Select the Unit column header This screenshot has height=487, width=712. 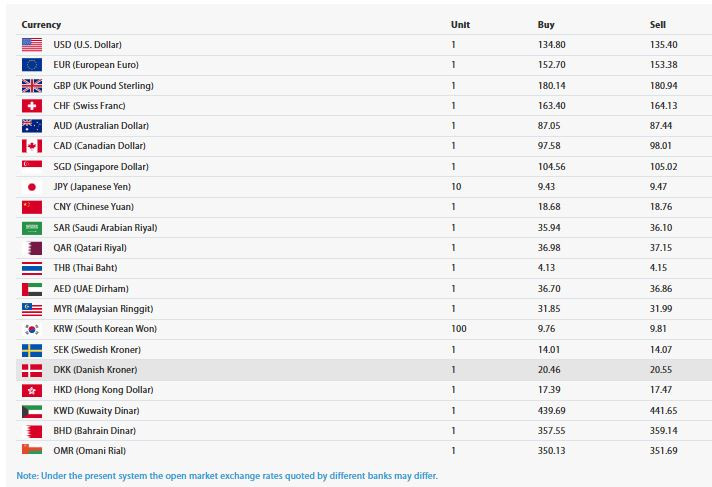pos(460,25)
